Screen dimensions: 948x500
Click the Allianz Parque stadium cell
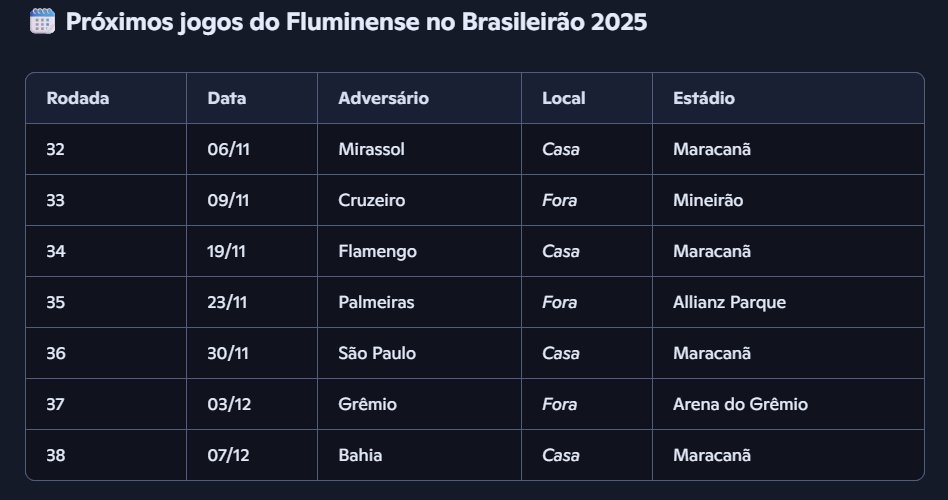point(729,302)
